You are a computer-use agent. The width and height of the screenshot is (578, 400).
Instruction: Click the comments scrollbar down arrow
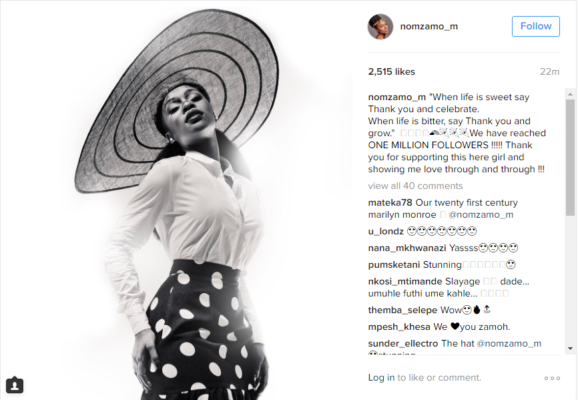[x=570, y=348]
